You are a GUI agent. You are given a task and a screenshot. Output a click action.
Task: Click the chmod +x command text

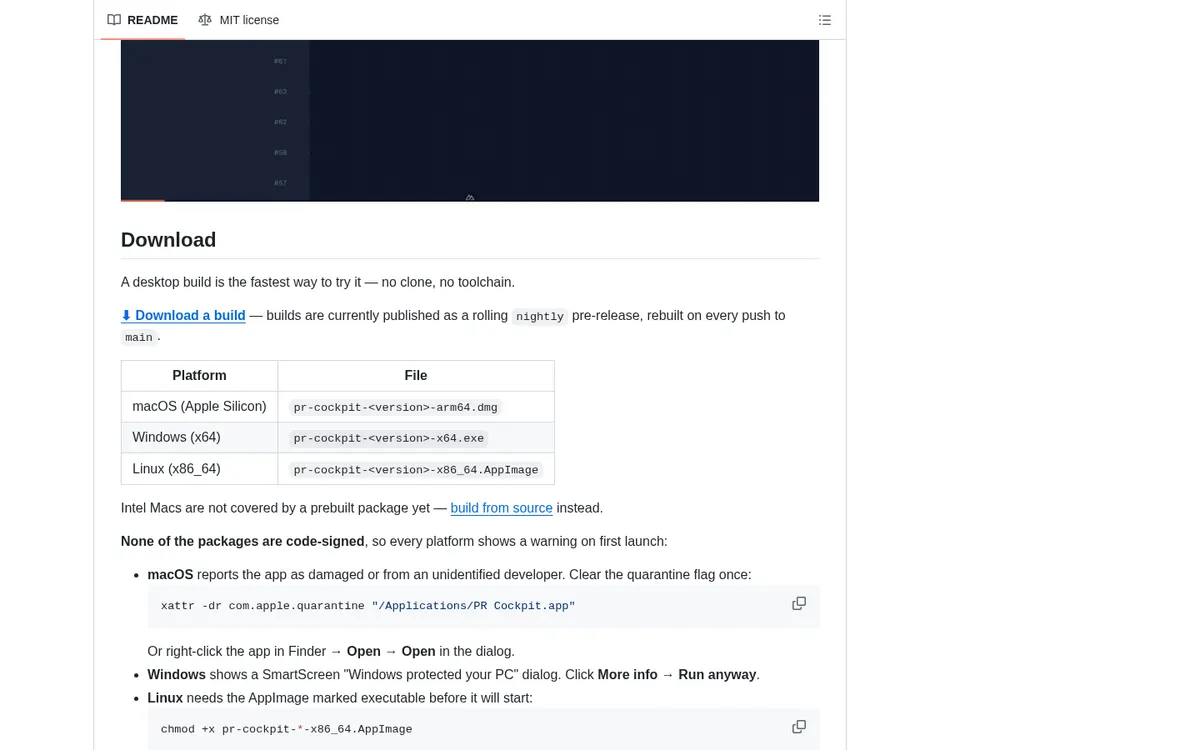(287, 729)
